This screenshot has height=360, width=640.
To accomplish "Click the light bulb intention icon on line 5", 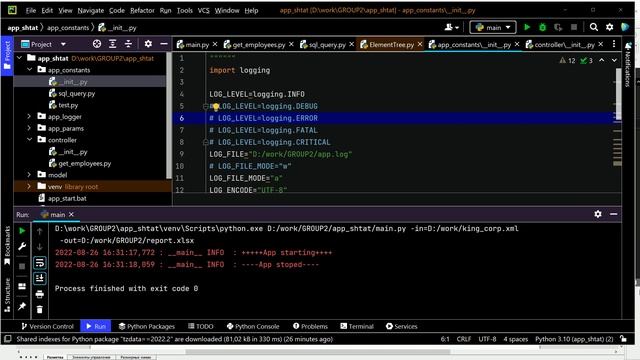I will tap(216, 107).
